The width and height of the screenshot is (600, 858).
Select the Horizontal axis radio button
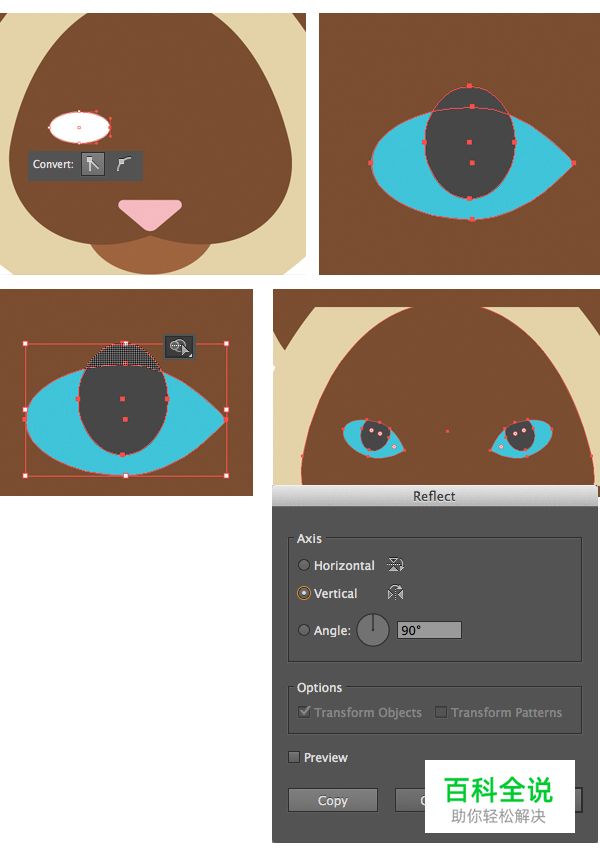click(x=304, y=565)
